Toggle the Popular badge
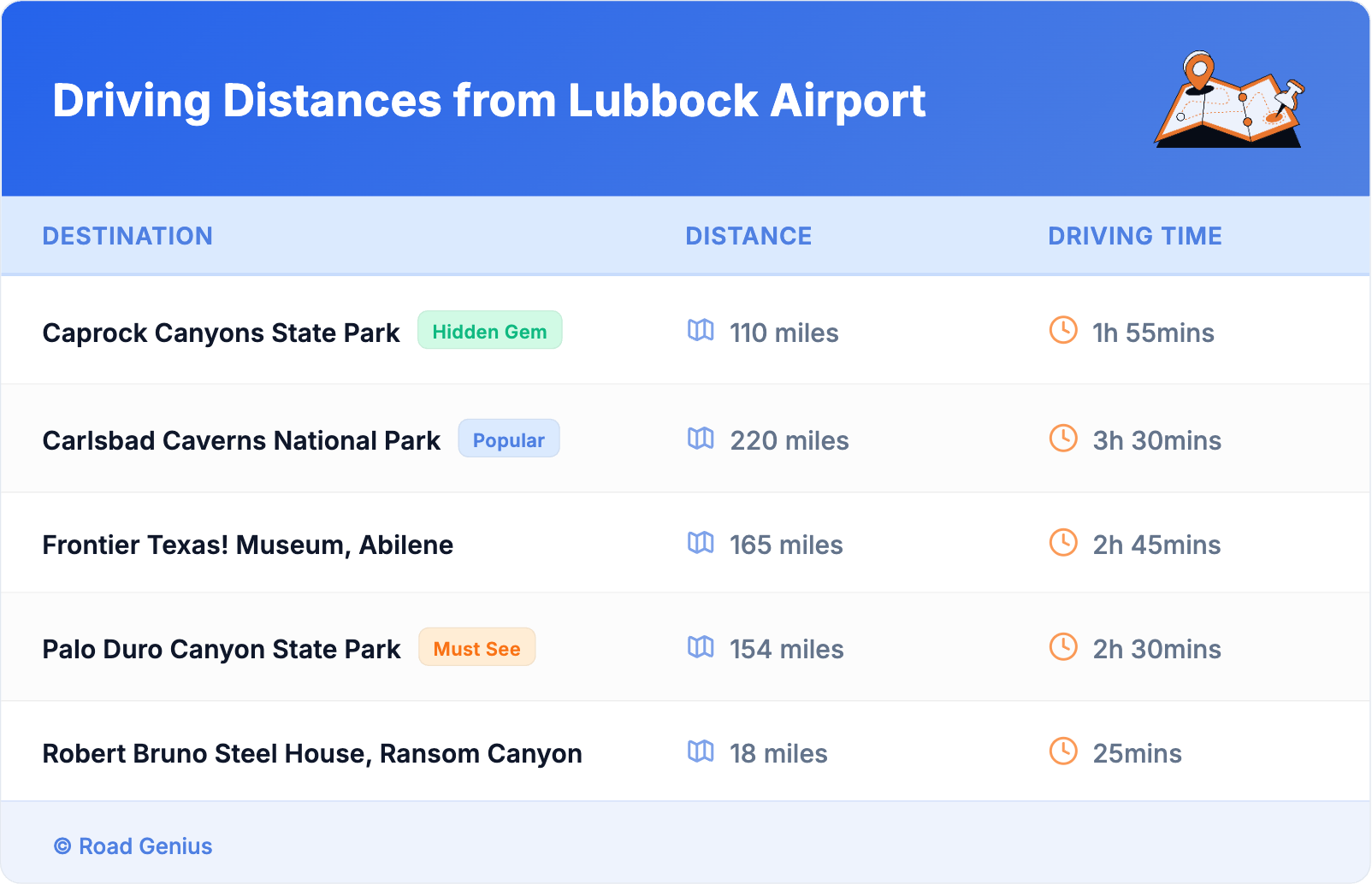The width and height of the screenshot is (1372, 884). click(x=509, y=439)
